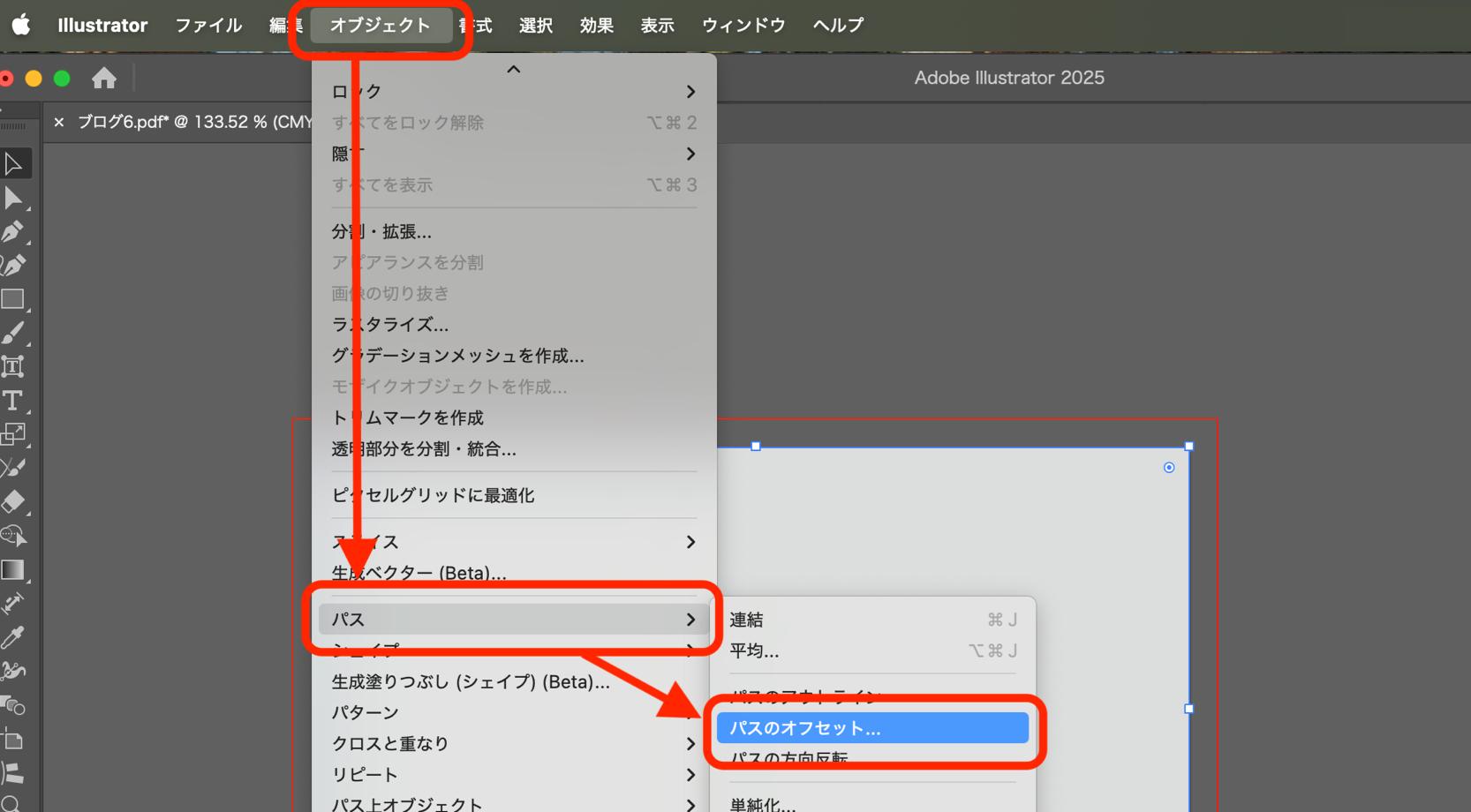This screenshot has height=812, width=1471.
Task: Select the Selection tool arrow
Action: pyautogui.click(x=13, y=163)
